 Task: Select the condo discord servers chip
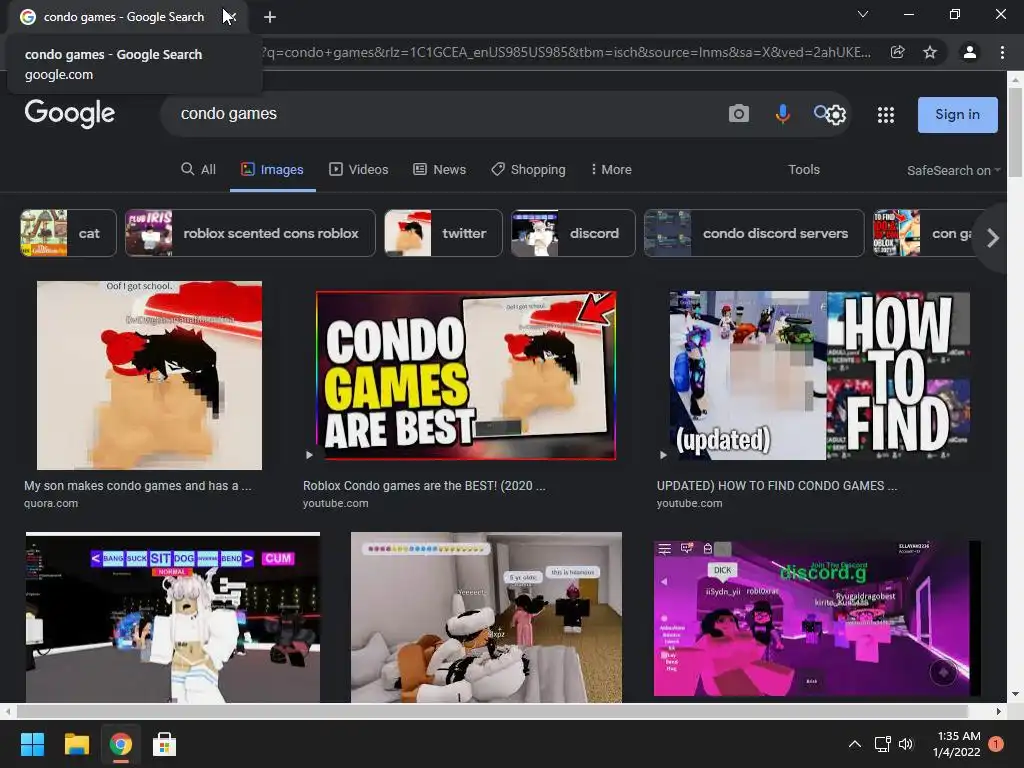coord(754,233)
